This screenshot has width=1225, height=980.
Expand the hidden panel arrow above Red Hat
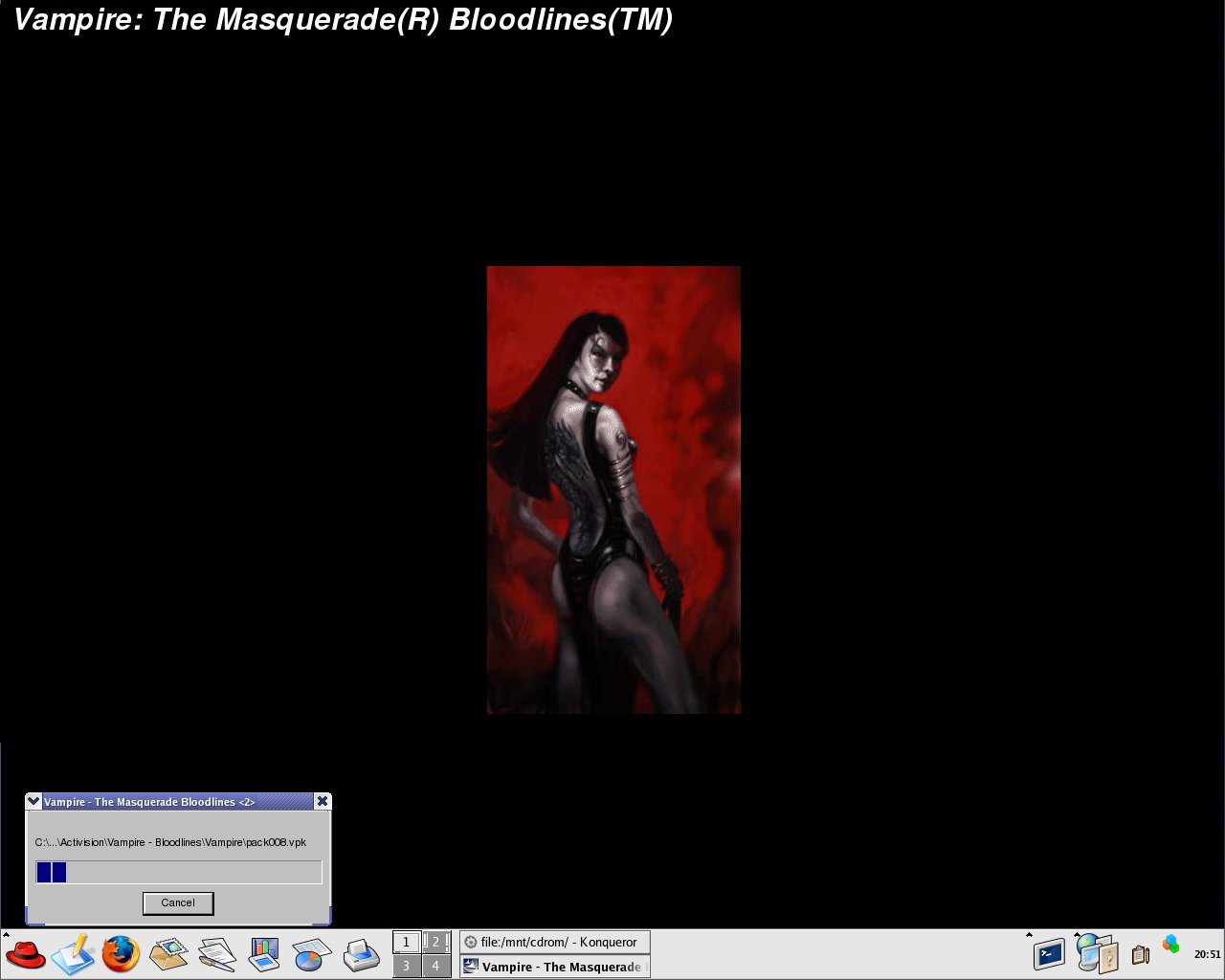(x=6, y=934)
